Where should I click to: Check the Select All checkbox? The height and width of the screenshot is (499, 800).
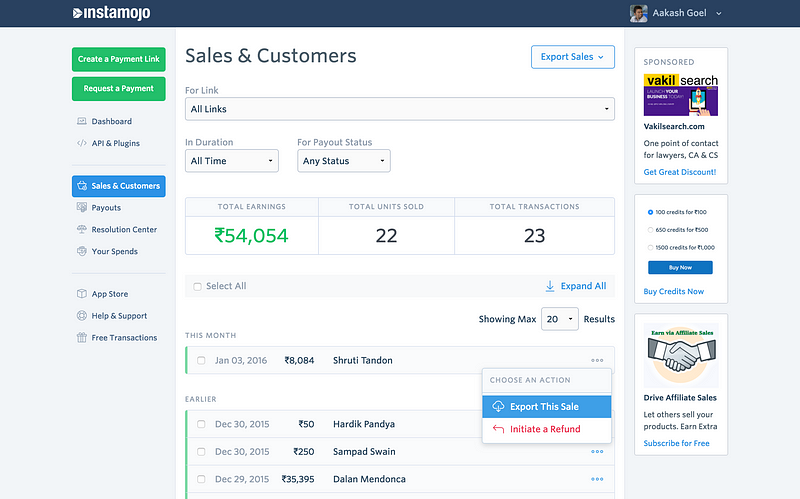(x=197, y=286)
